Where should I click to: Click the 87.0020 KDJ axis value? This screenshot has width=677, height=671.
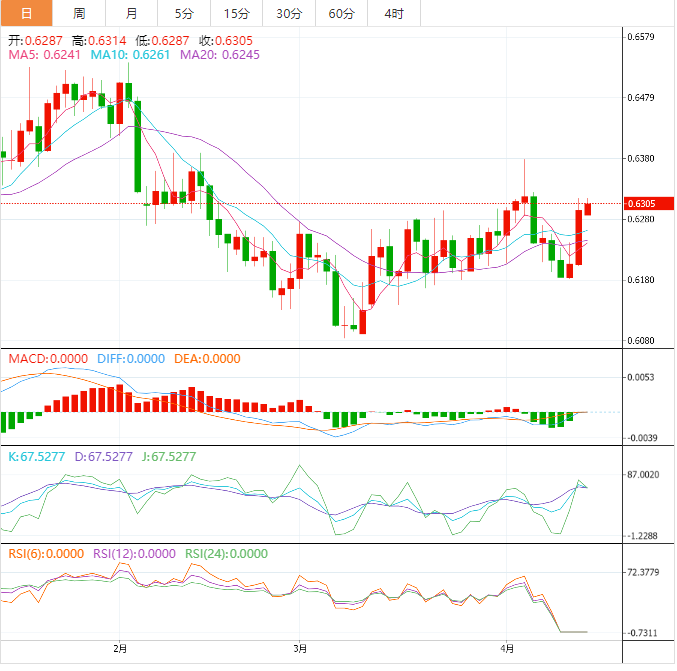[643, 475]
